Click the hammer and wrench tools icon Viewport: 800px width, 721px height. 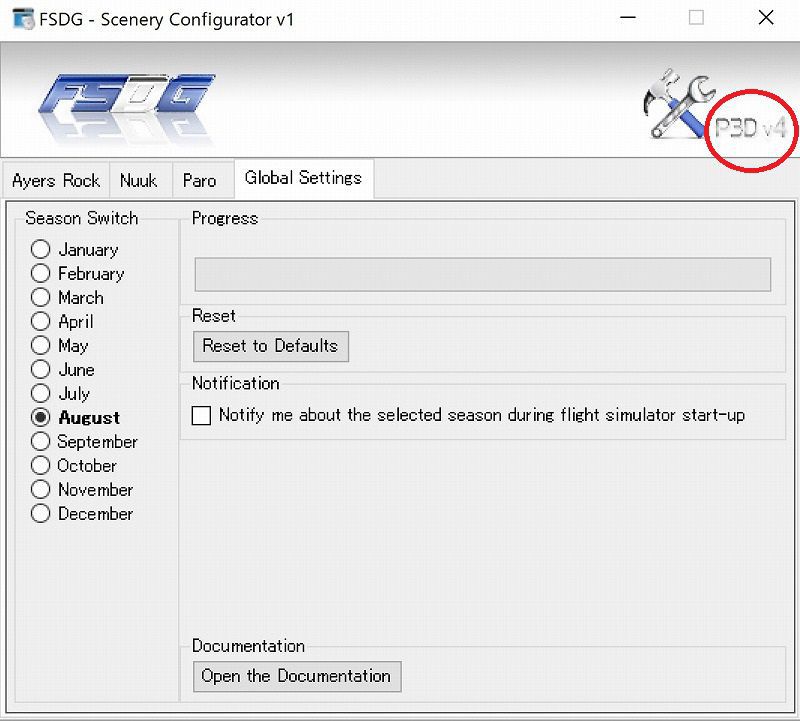click(679, 104)
